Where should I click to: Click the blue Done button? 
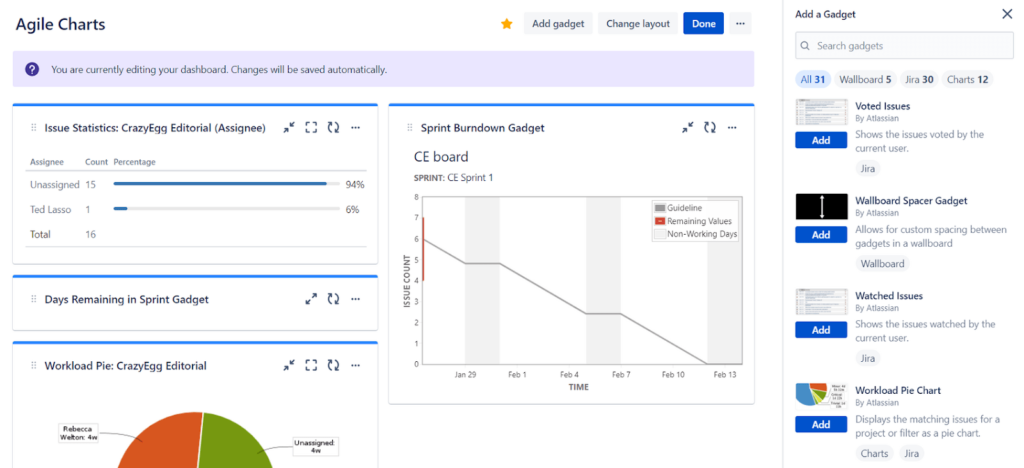[703, 23]
